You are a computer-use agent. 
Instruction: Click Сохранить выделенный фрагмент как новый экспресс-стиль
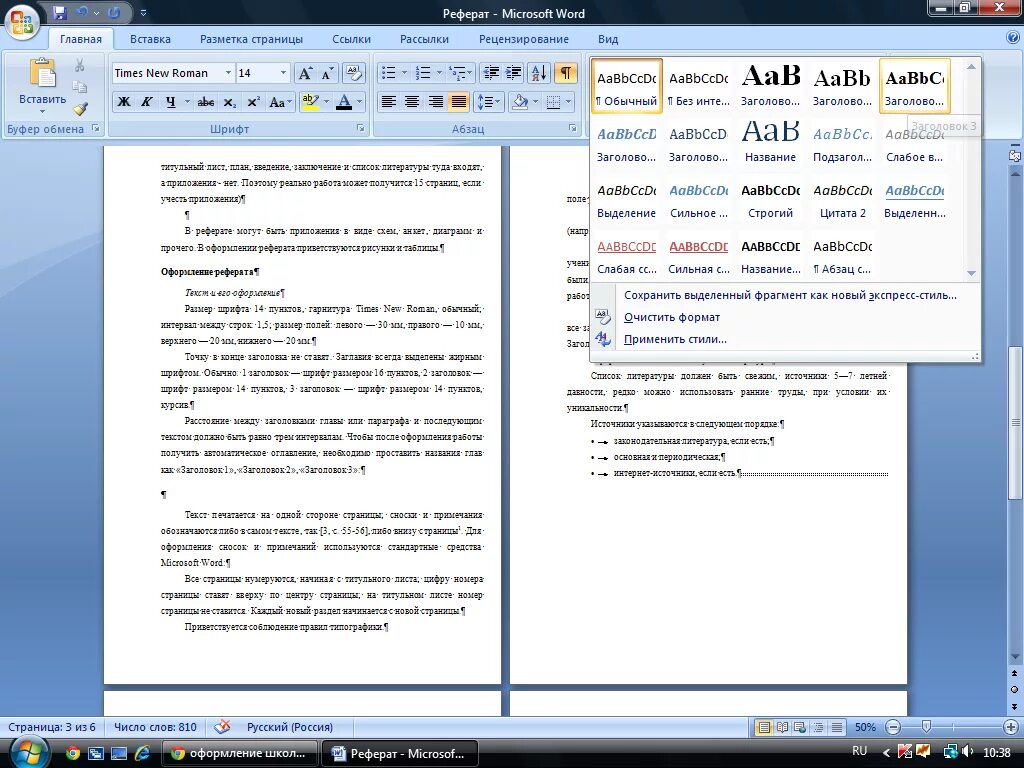(x=790, y=295)
